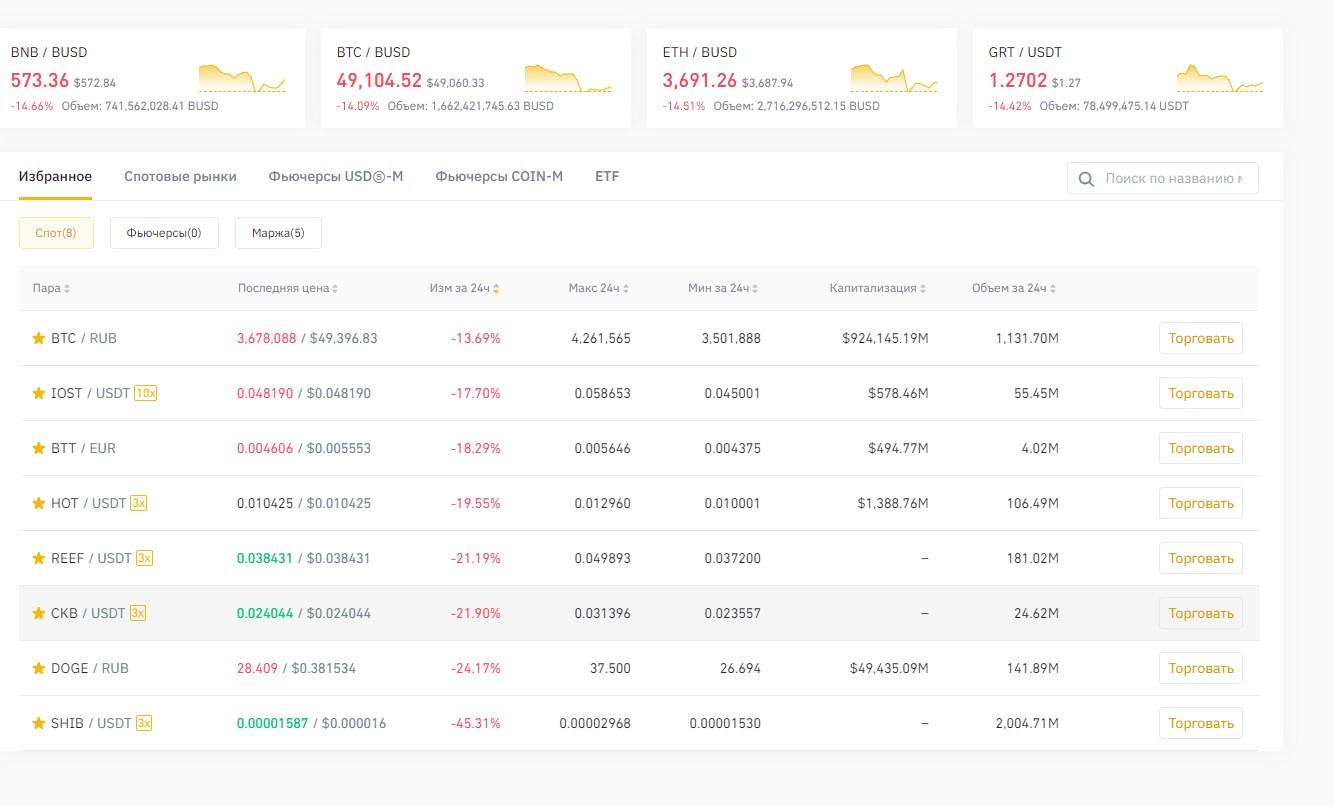
Task: Switch to the Избранное tab
Action: click(x=55, y=176)
